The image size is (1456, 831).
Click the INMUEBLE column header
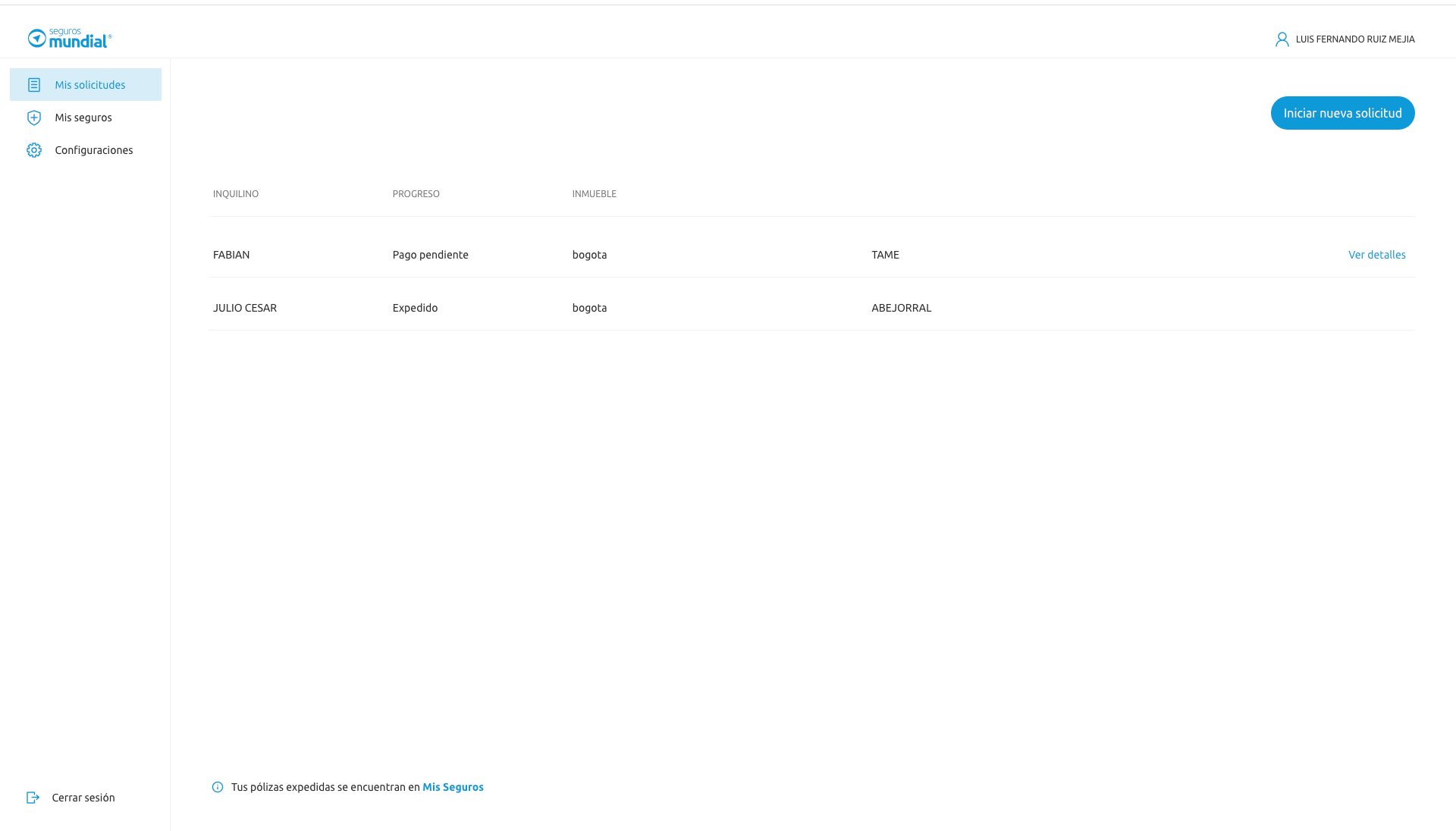[x=594, y=194]
